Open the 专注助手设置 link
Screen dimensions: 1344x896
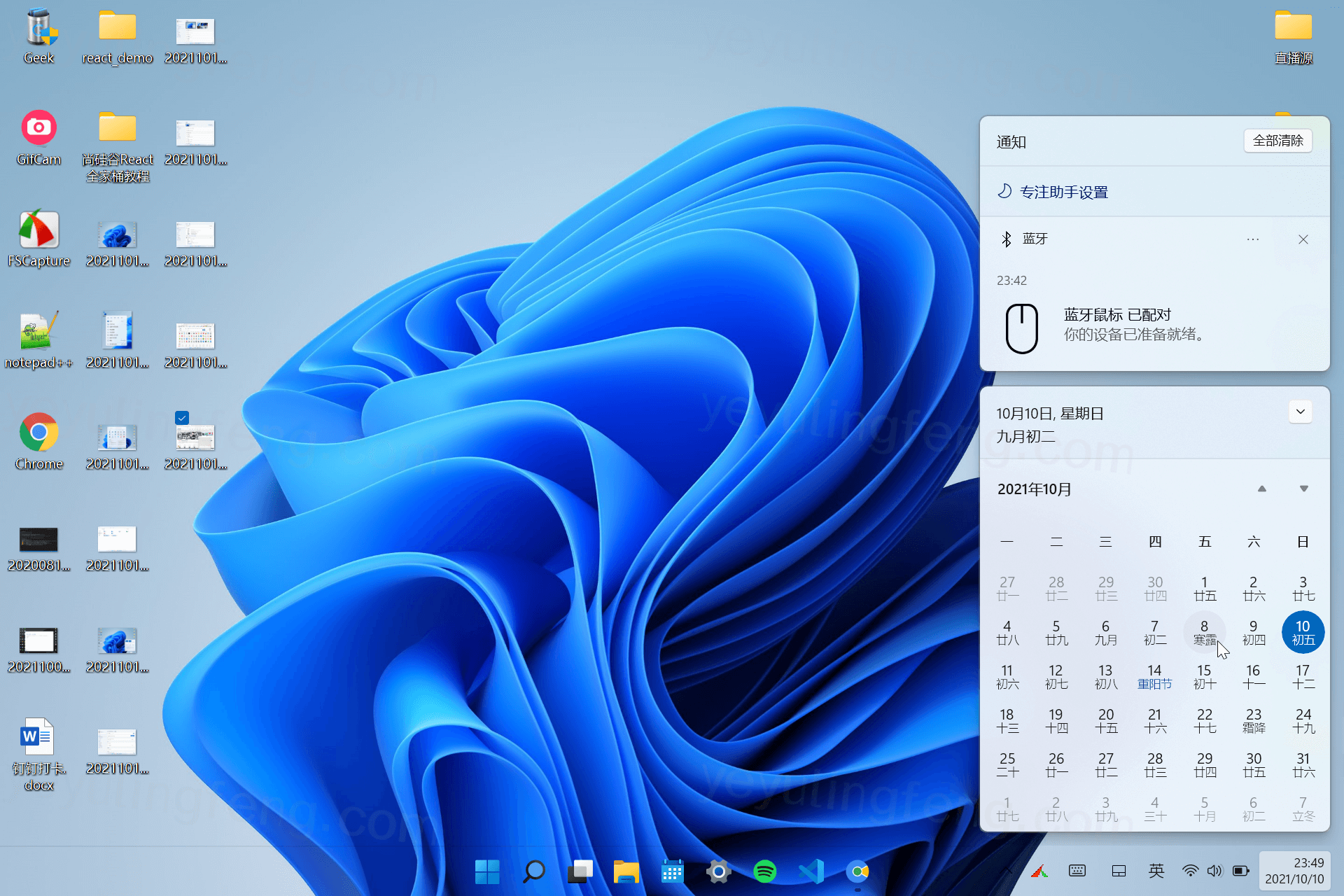tap(1063, 192)
